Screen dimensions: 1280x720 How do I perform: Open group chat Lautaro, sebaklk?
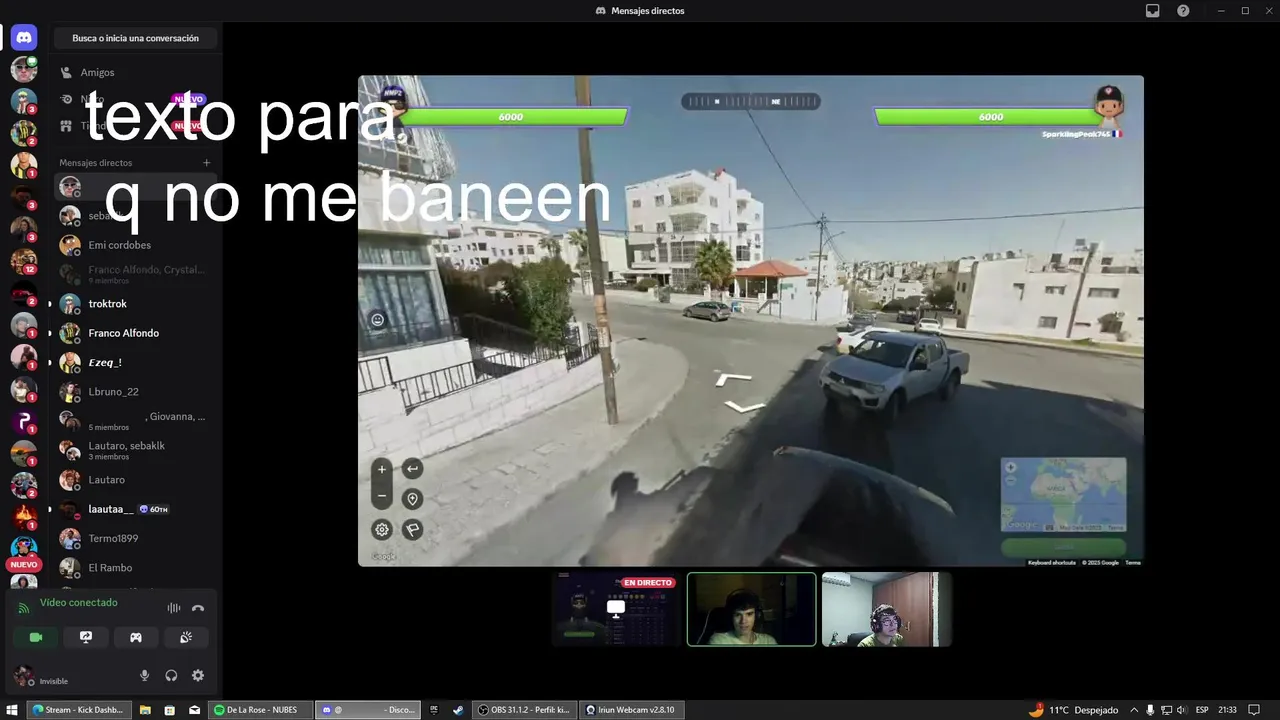135,450
